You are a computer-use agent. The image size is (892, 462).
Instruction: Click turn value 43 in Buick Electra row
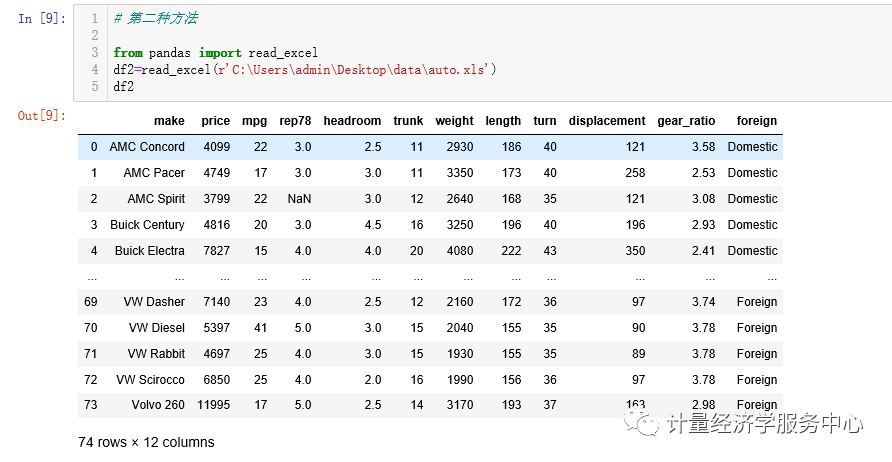click(x=550, y=251)
